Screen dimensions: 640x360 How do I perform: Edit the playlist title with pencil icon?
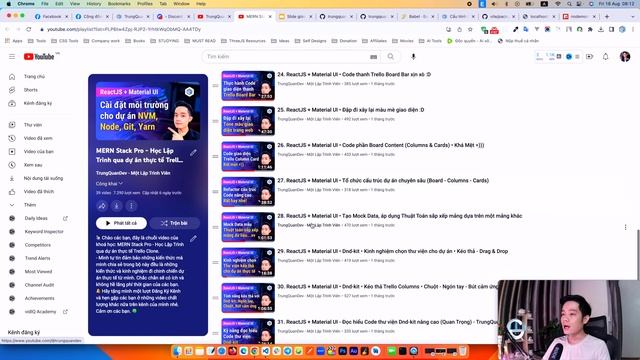click(x=193, y=153)
